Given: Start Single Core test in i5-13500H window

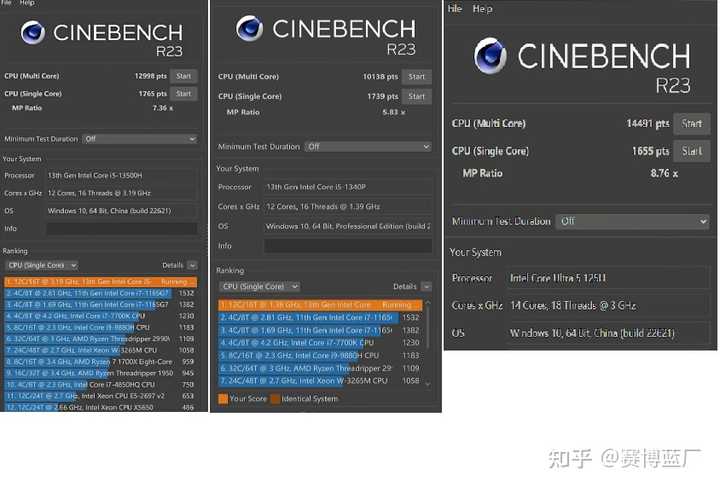Looking at the screenshot, I should point(184,94).
